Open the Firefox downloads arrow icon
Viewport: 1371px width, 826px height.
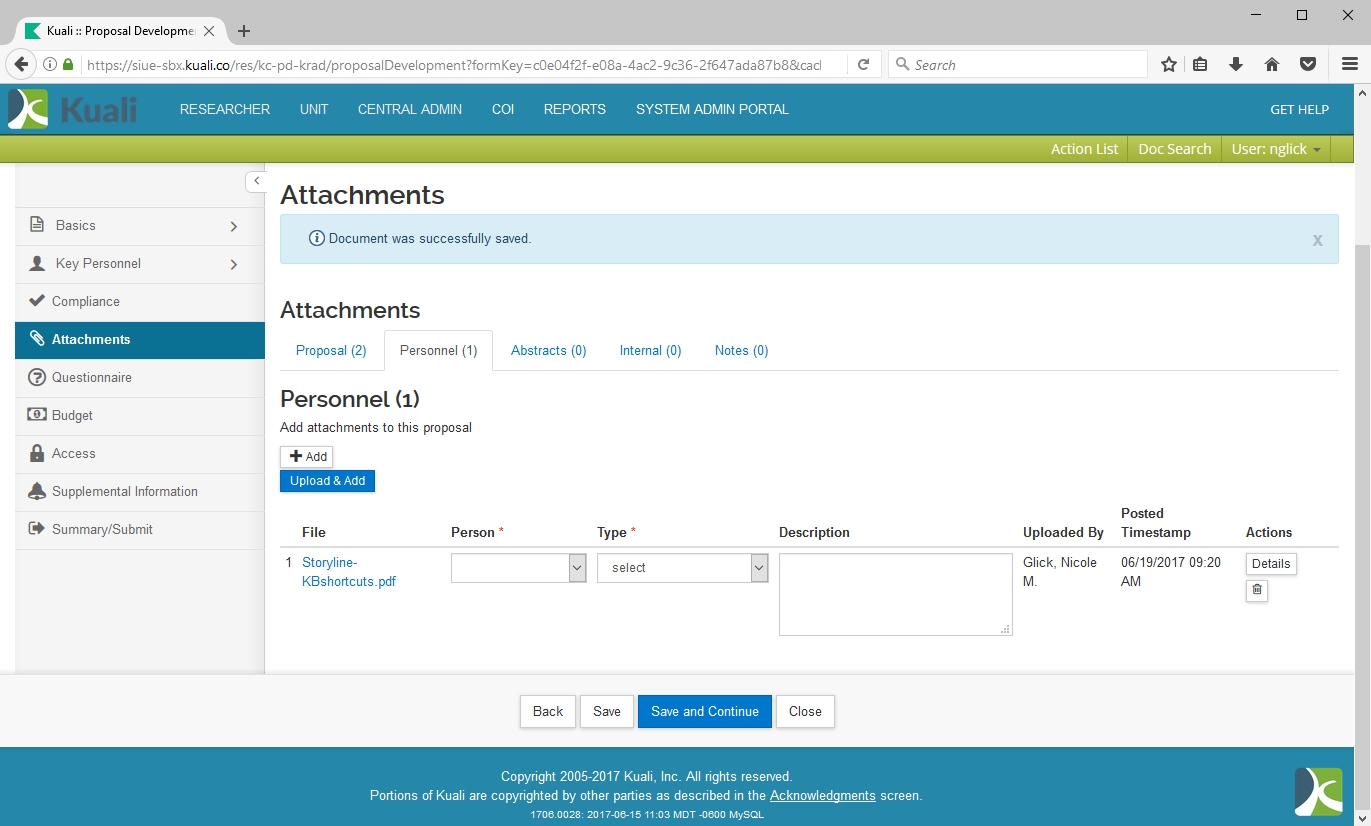pos(1236,65)
